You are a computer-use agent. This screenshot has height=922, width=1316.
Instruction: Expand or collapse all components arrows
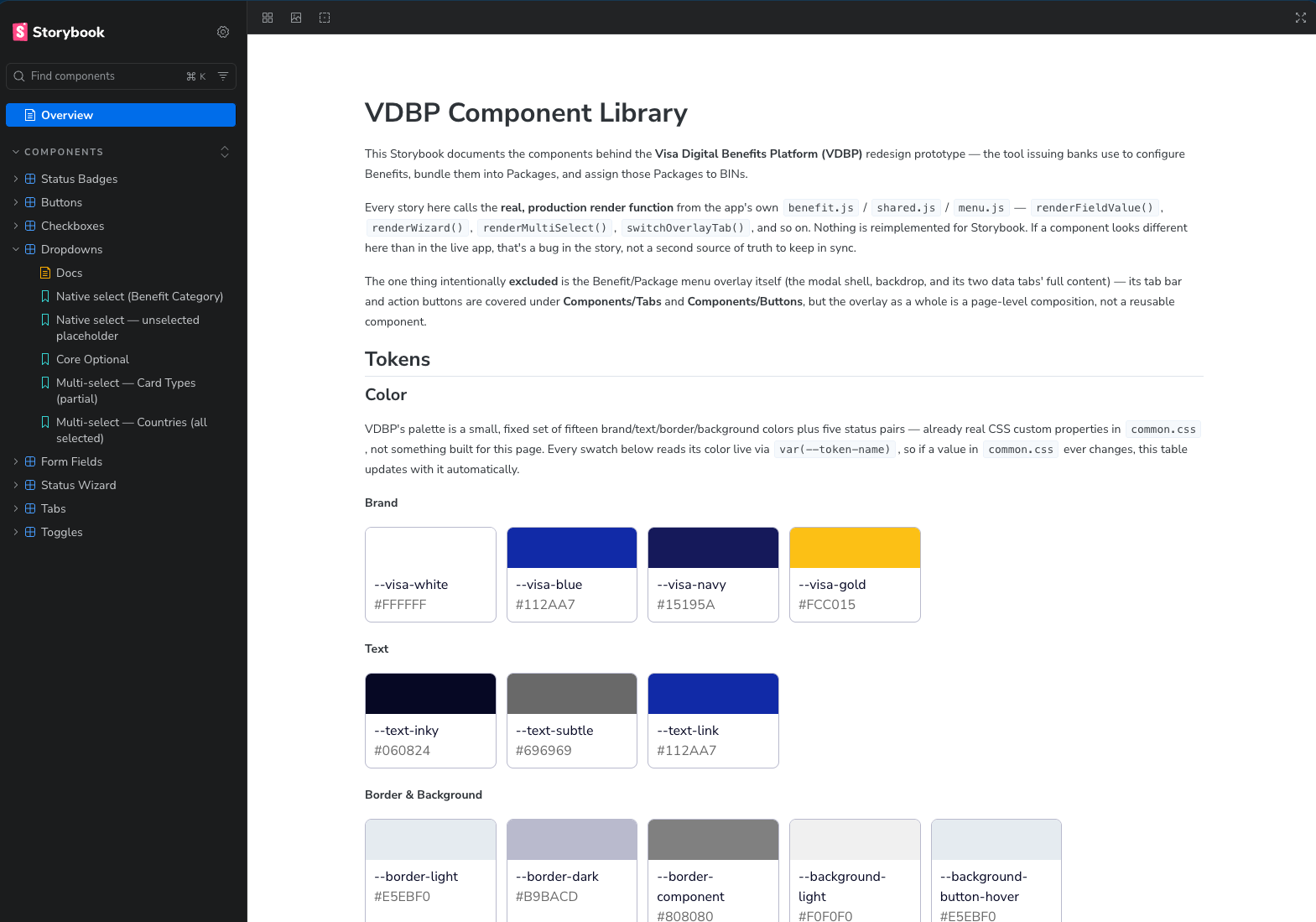(225, 152)
